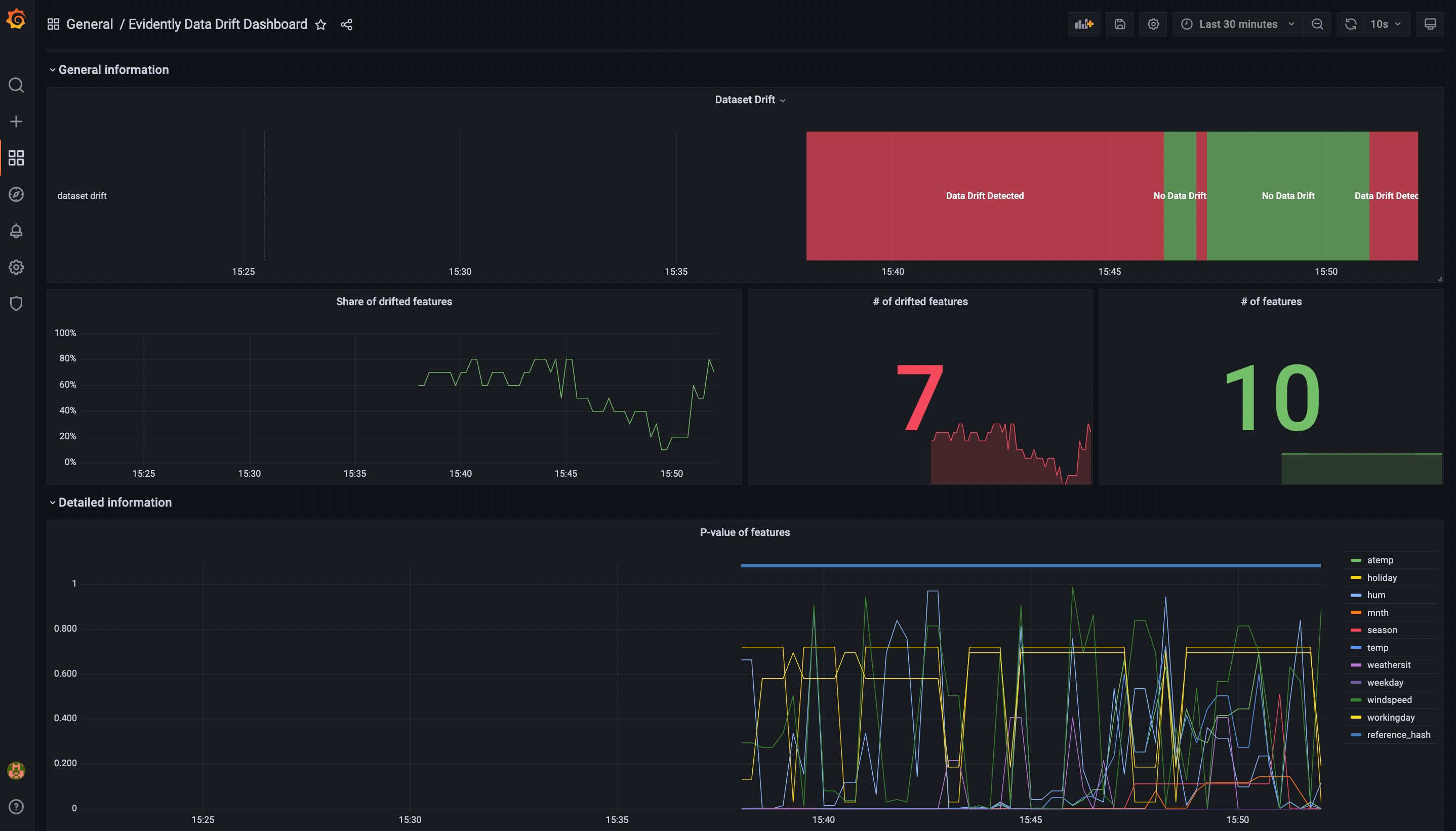This screenshot has width=1456, height=831.
Task: Open the 10s refresh interval dropdown
Action: [x=1386, y=24]
